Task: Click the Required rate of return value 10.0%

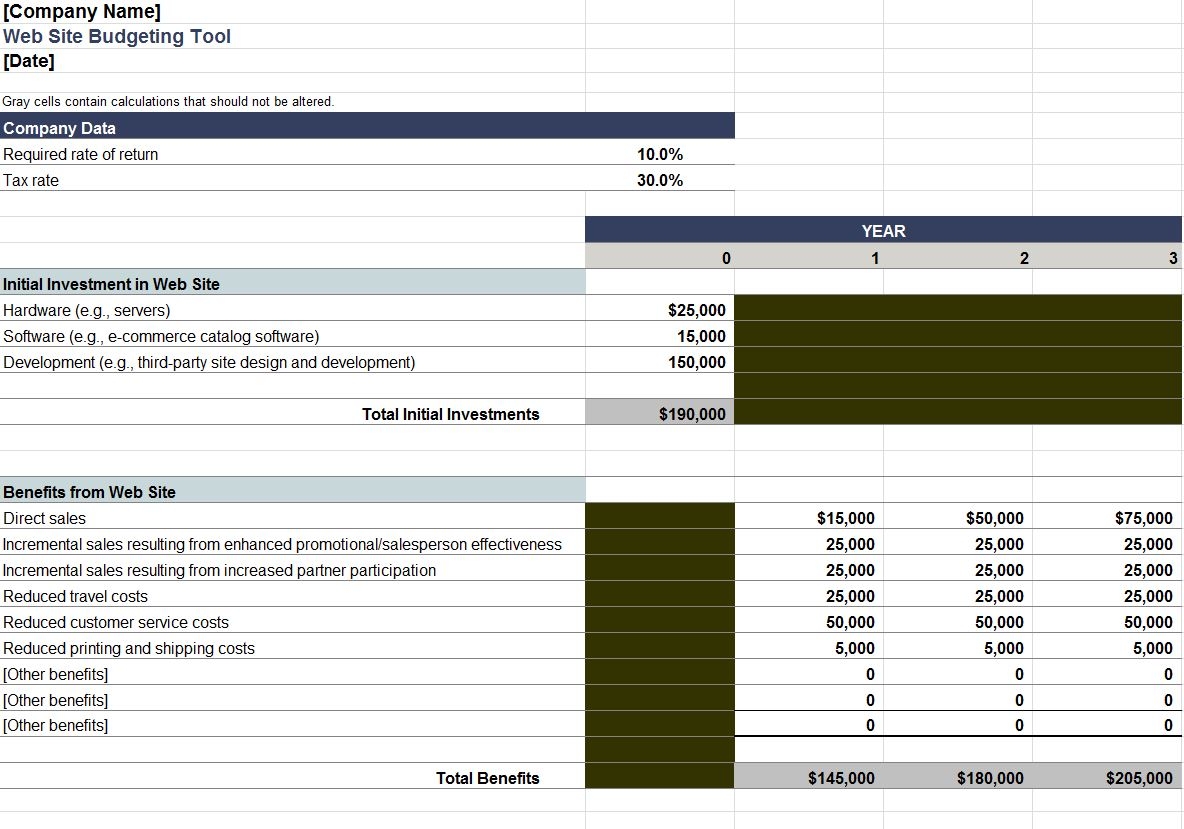Action: 660,154
